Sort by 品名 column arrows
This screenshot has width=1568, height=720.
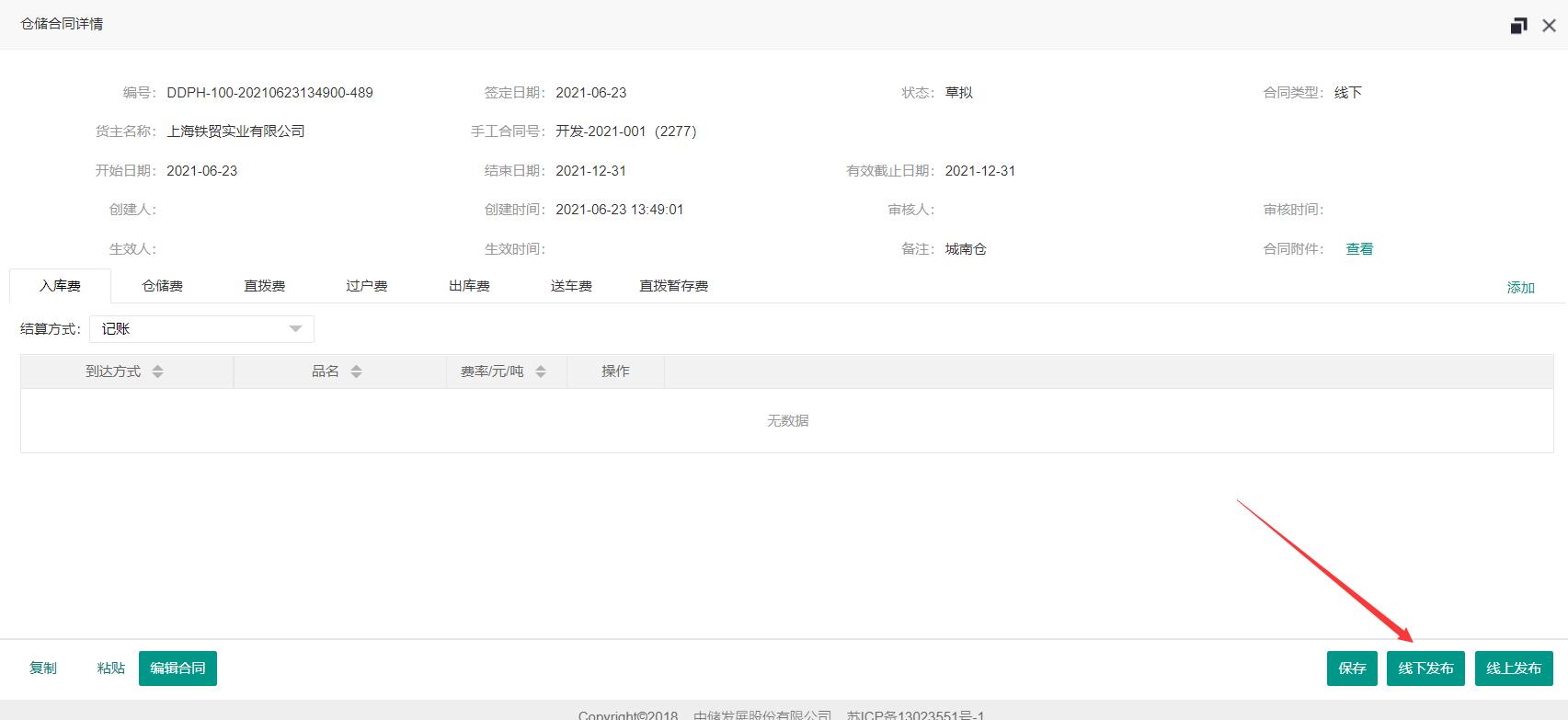pos(356,371)
